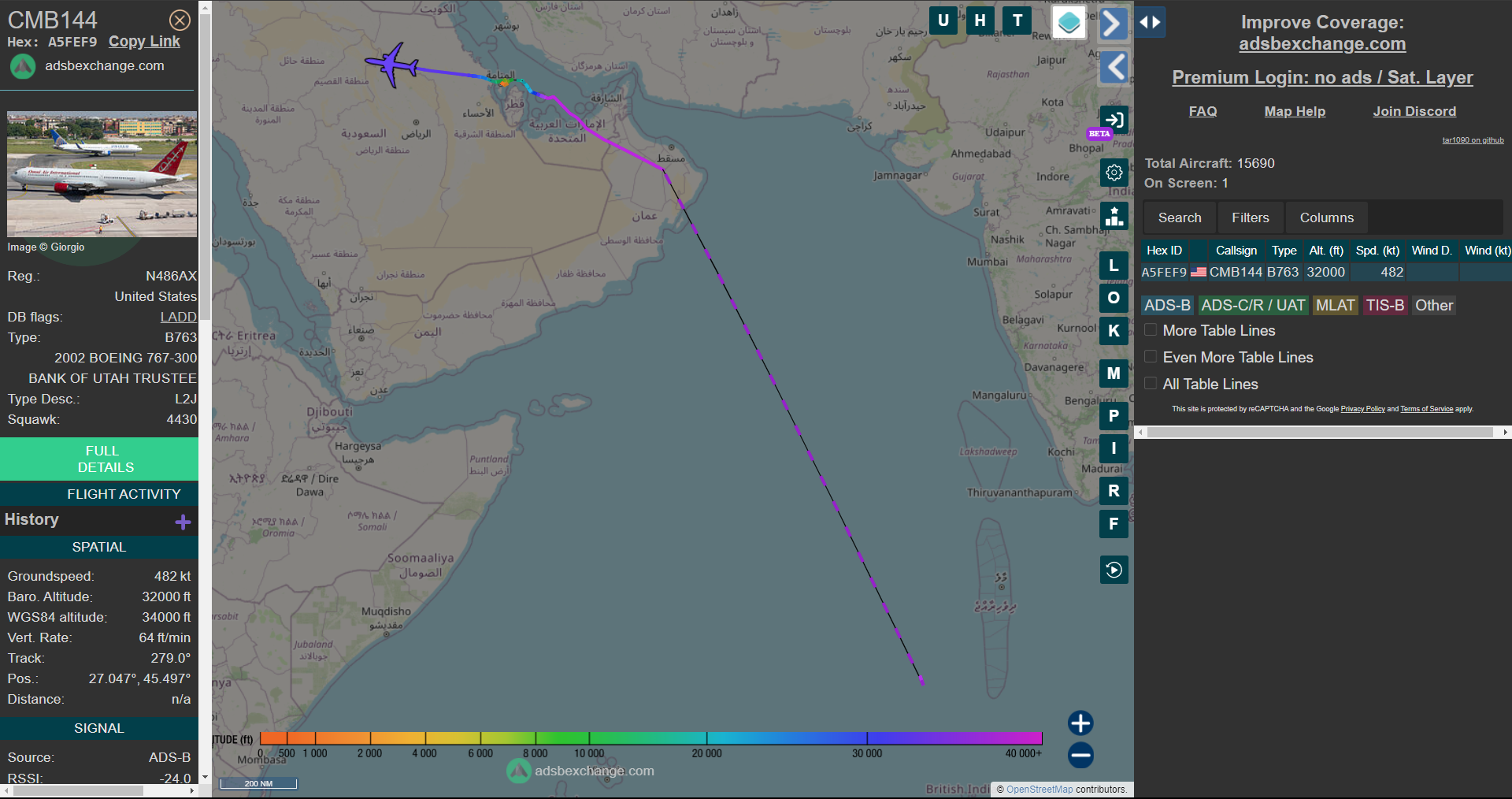The image size is (1512, 799).
Task: Toggle the O map button
Action: point(1114,298)
